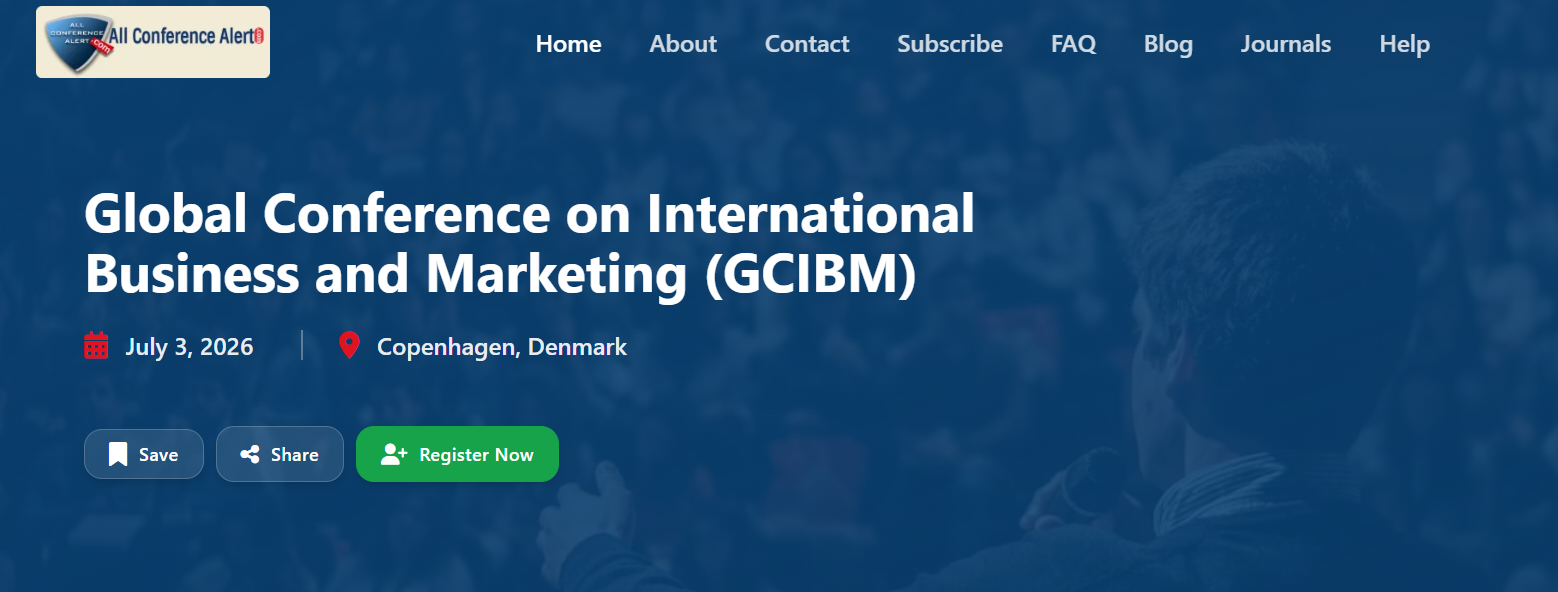Open the Journals menu link
This screenshot has height=592, width=1558.
(1286, 44)
